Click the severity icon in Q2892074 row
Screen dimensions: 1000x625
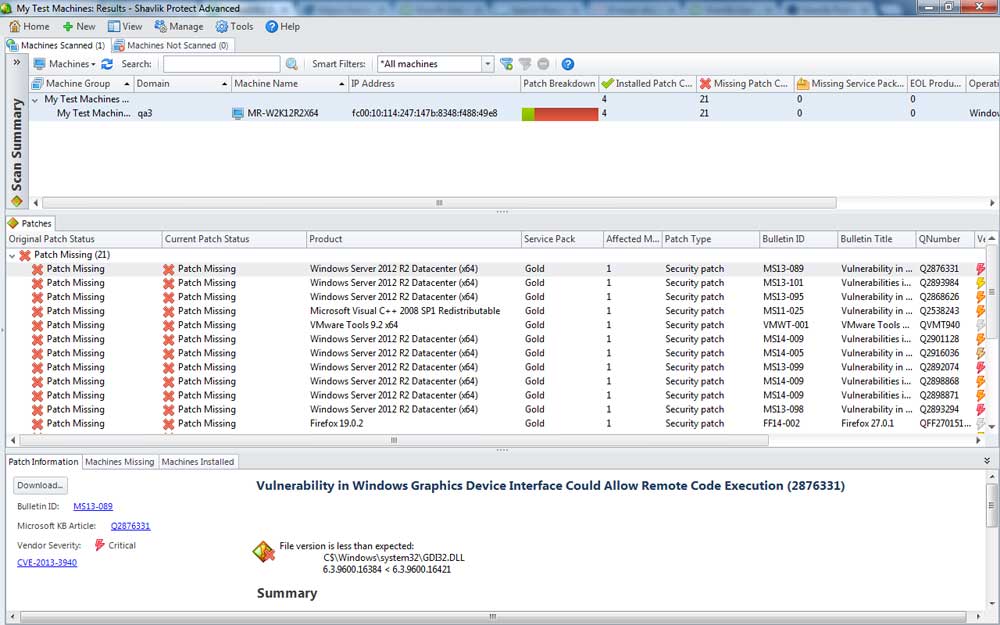tap(981, 367)
